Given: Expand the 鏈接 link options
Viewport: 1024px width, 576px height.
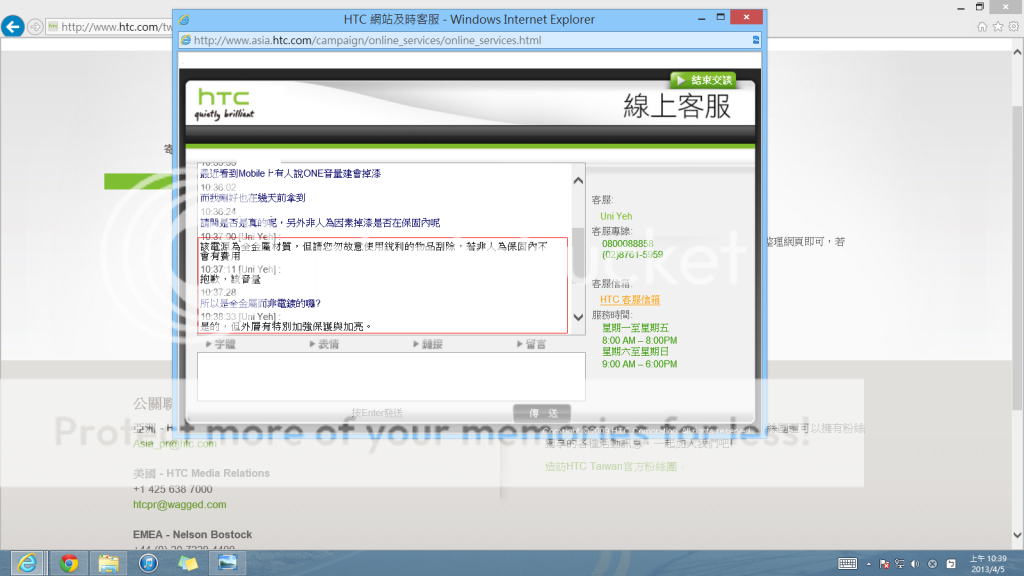Looking at the screenshot, I should [428, 344].
